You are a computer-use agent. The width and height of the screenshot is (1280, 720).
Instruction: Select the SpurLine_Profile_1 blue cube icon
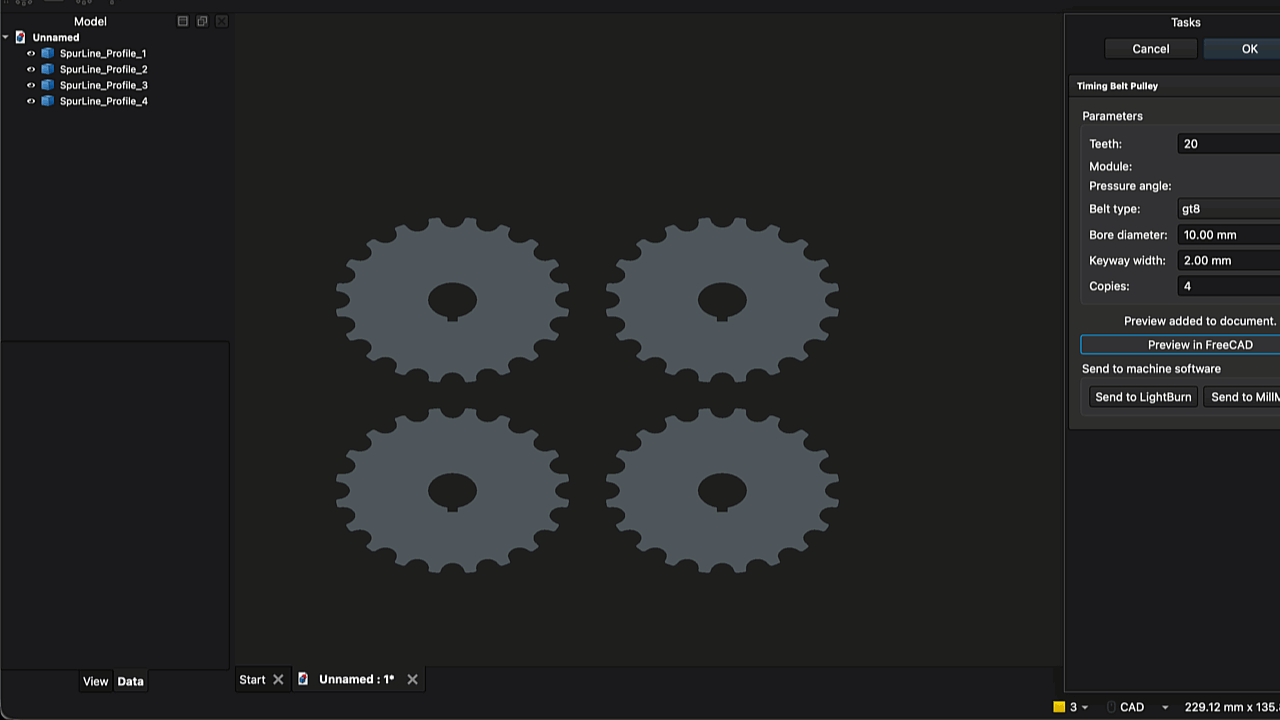click(x=47, y=53)
